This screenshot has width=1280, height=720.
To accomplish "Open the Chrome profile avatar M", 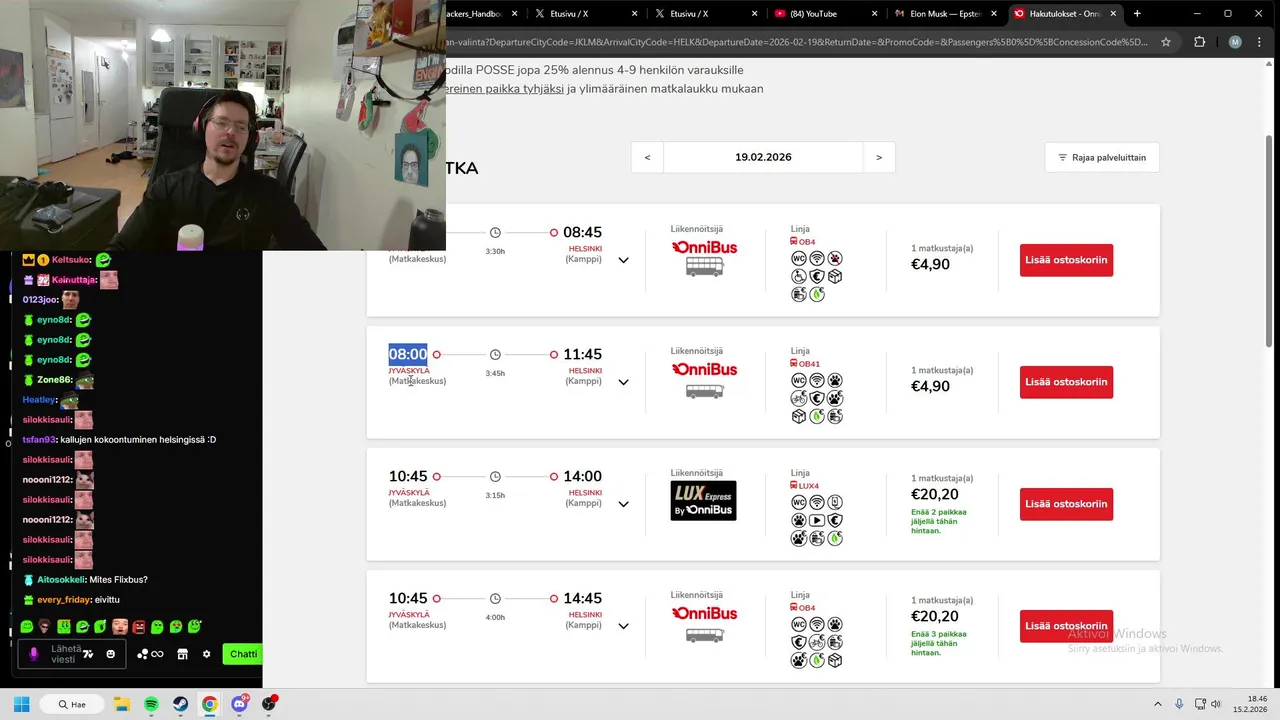I will (1235, 42).
